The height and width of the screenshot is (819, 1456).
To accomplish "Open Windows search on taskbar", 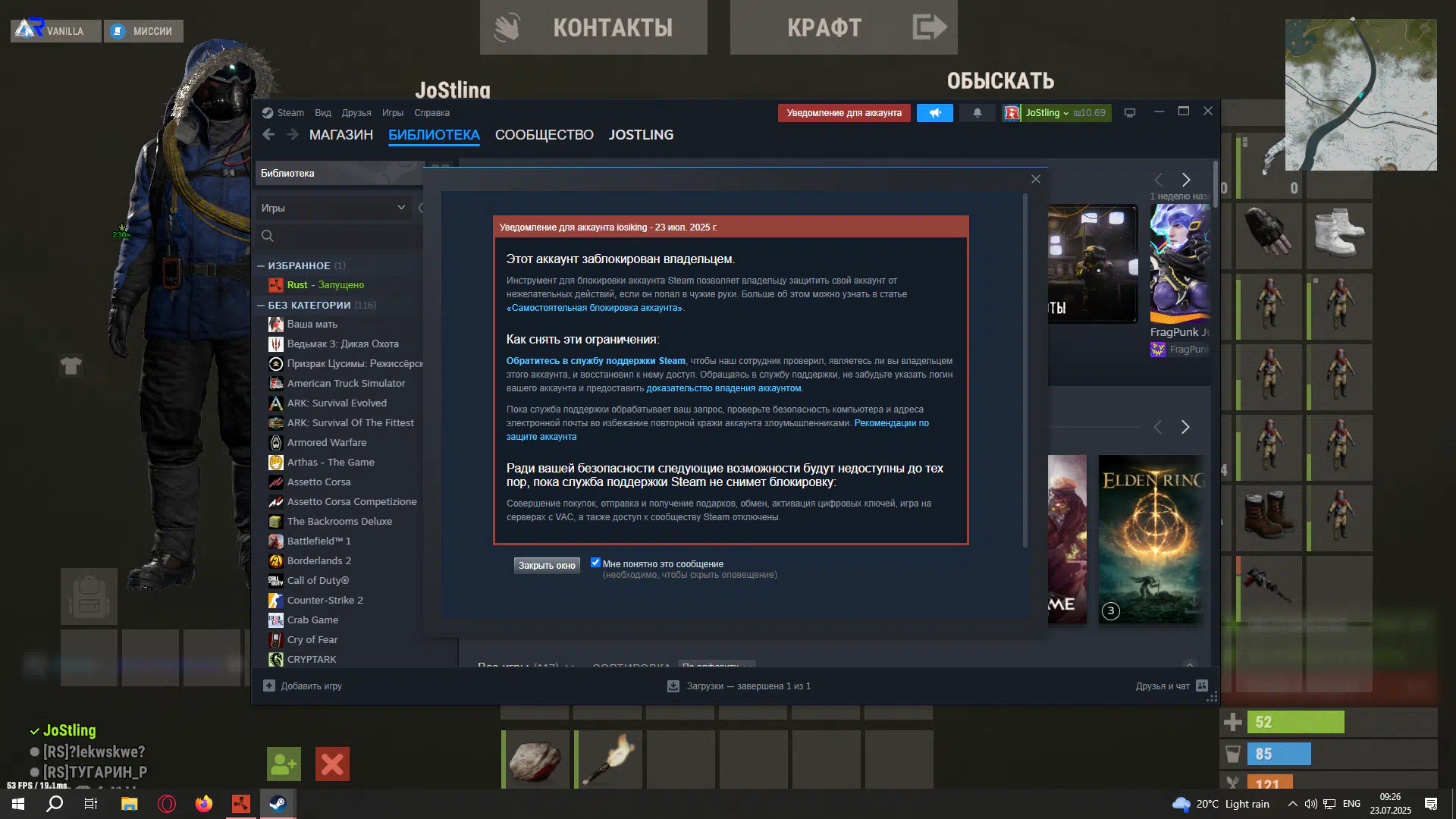I will point(55,804).
